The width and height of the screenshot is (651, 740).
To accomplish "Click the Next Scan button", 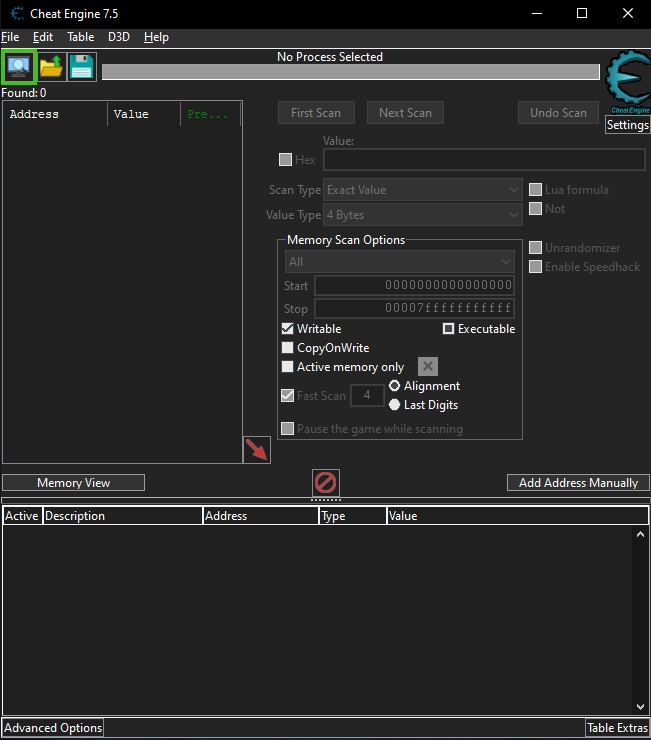I will coord(406,113).
